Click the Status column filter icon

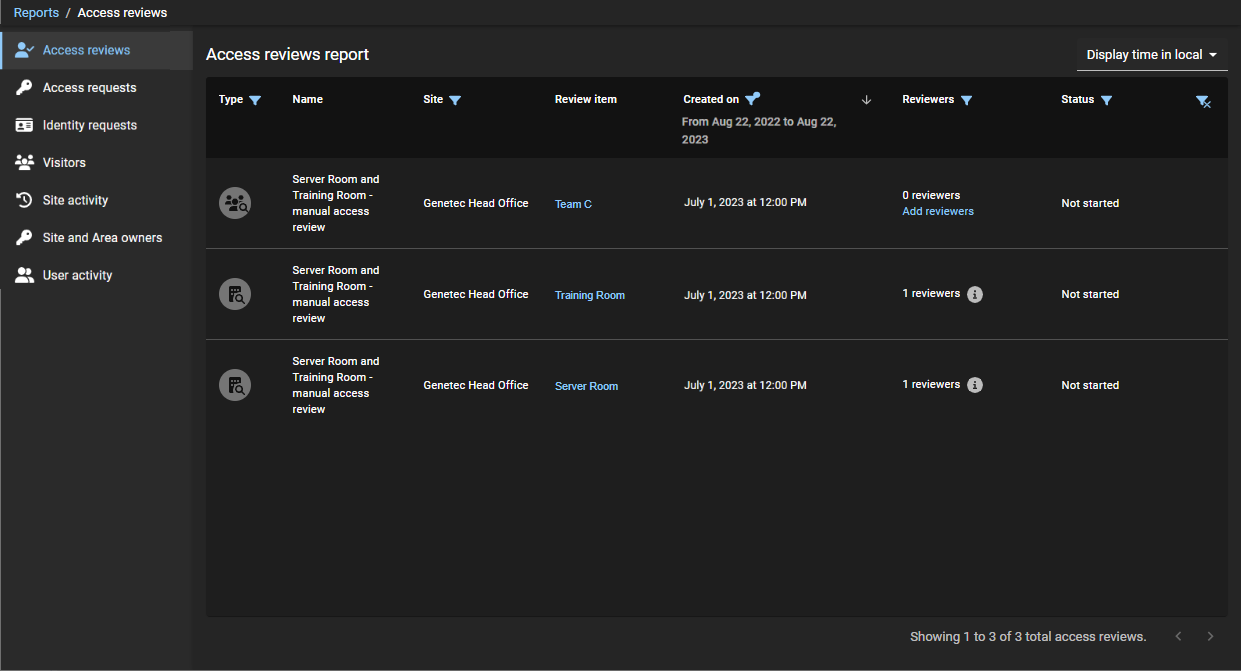(x=1106, y=100)
